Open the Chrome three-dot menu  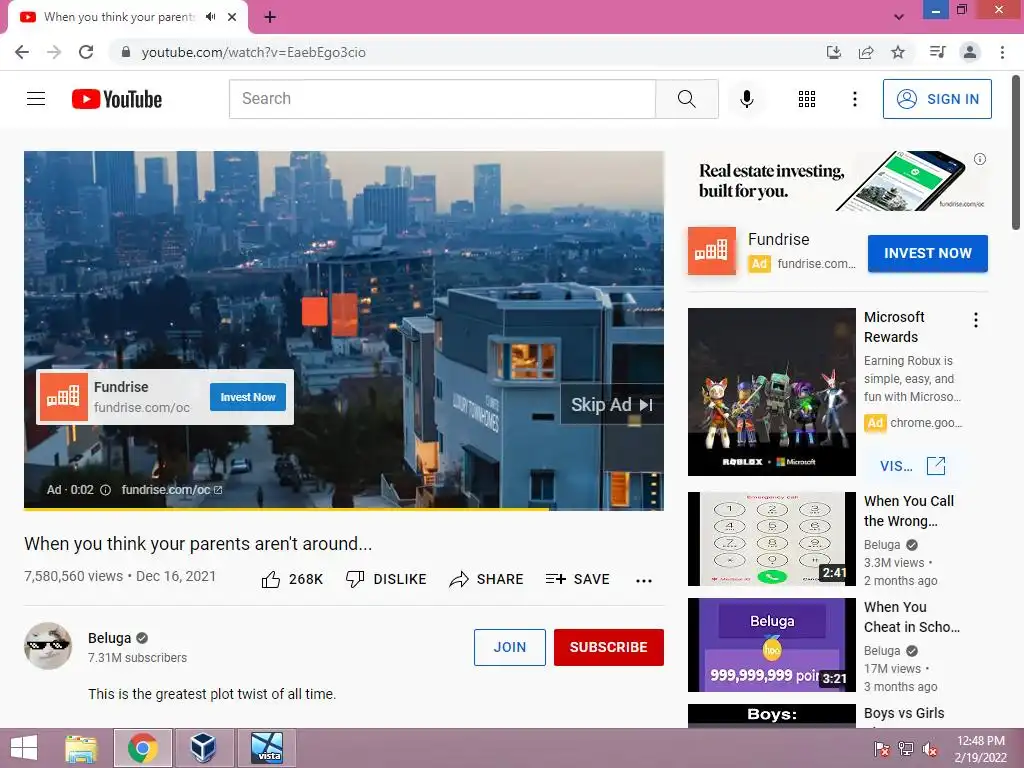coord(1002,52)
